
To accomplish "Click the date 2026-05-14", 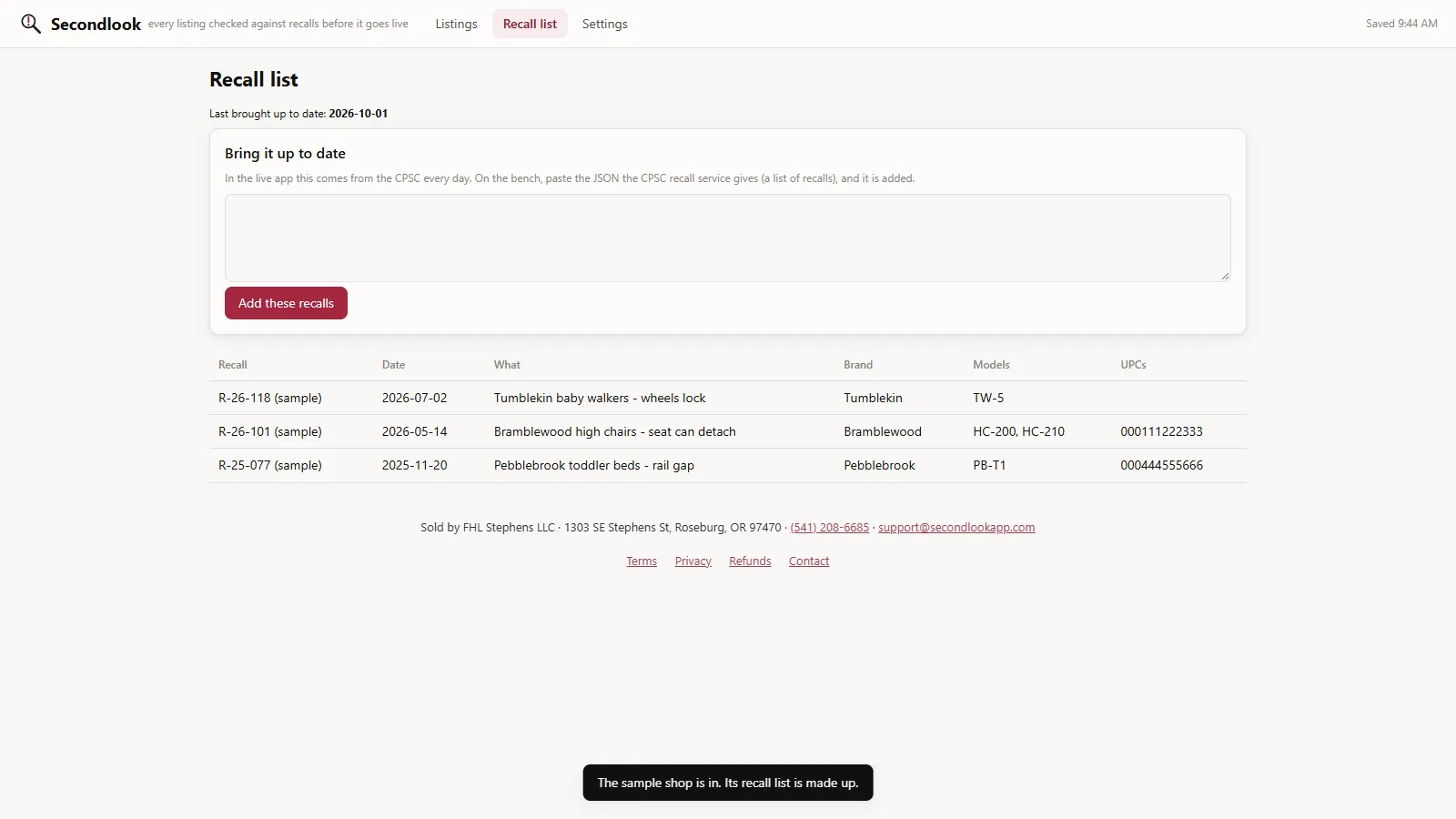I will click(414, 431).
